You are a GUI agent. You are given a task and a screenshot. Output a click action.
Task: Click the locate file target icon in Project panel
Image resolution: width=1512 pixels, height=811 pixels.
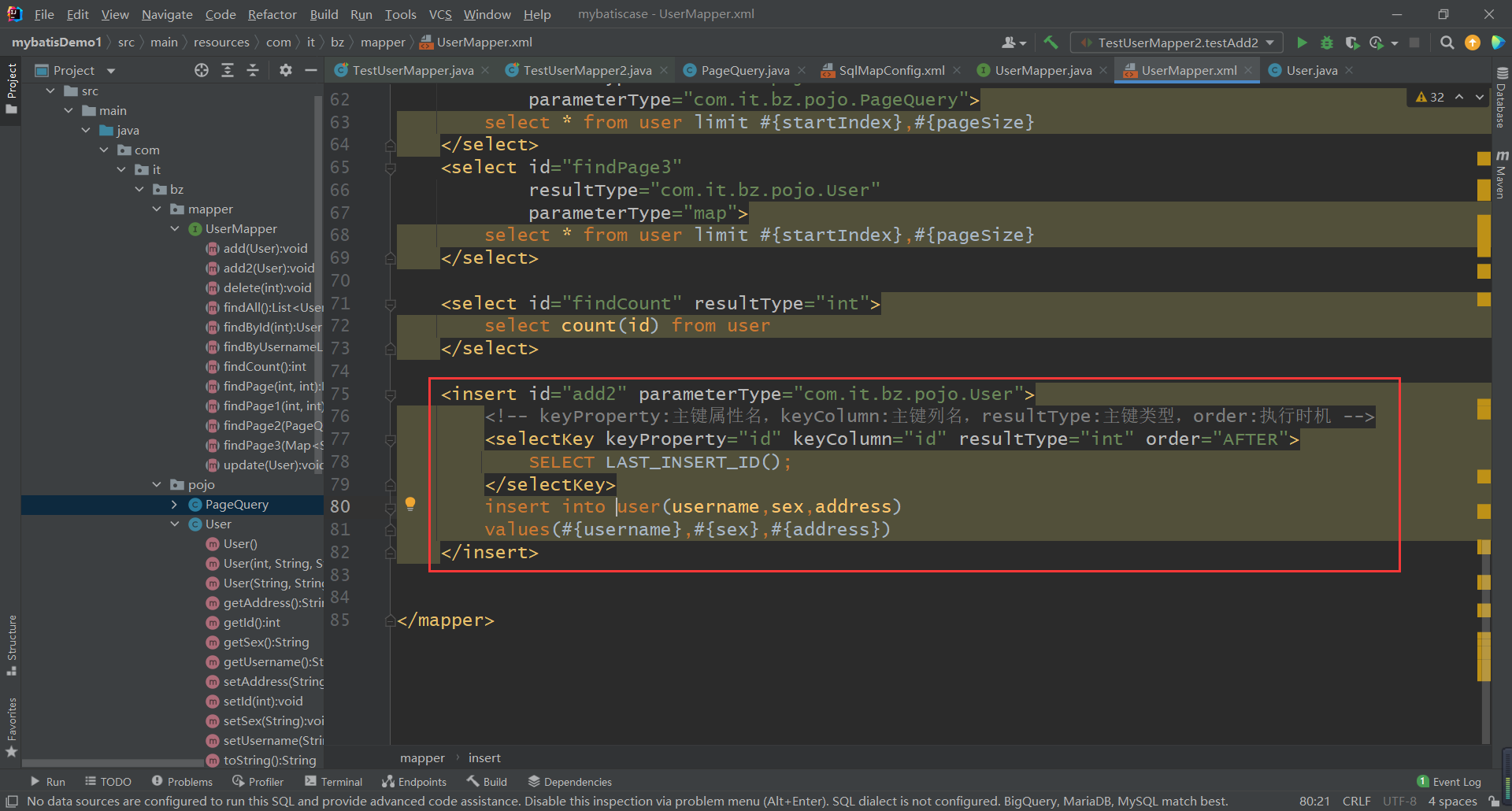click(x=202, y=71)
